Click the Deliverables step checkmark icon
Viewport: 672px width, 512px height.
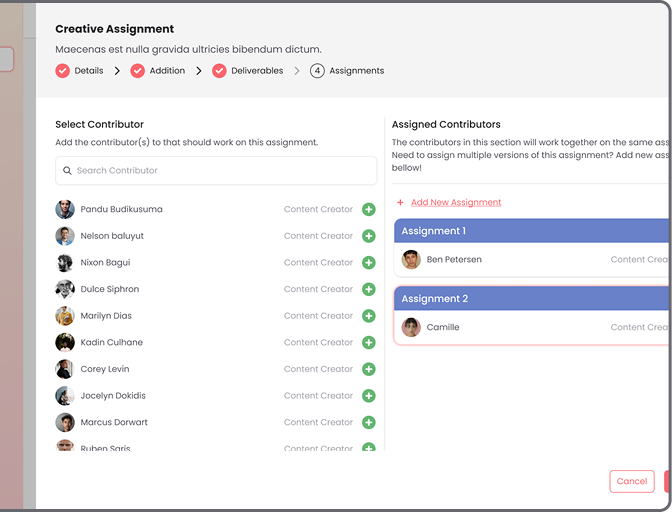(x=219, y=71)
